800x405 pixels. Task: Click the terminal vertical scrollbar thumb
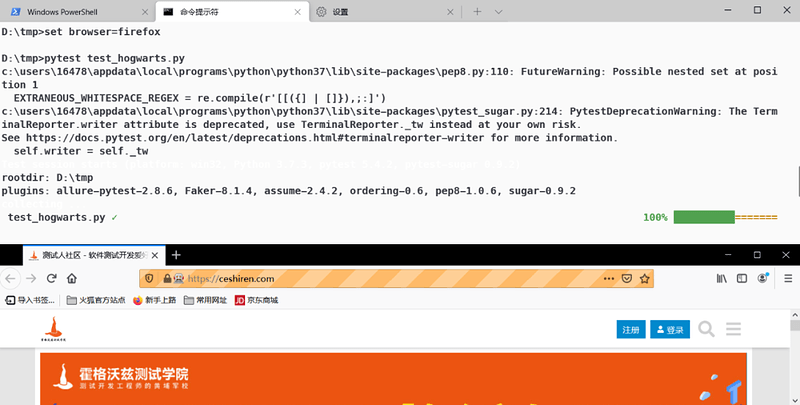point(797,181)
